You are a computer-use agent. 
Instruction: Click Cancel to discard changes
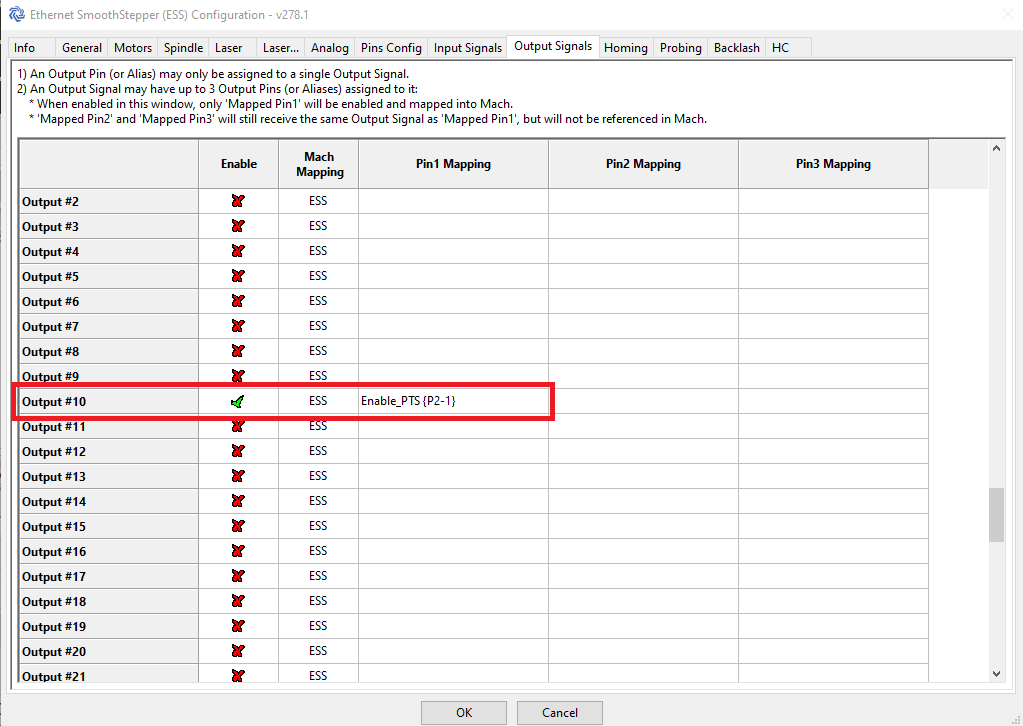click(559, 712)
